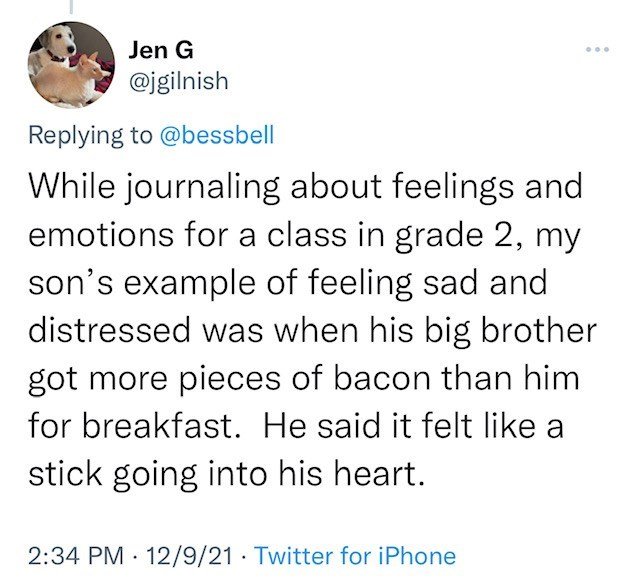Click the tweet line starting "While journaling"
Viewport: 640px width, 585px height.
point(305,188)
